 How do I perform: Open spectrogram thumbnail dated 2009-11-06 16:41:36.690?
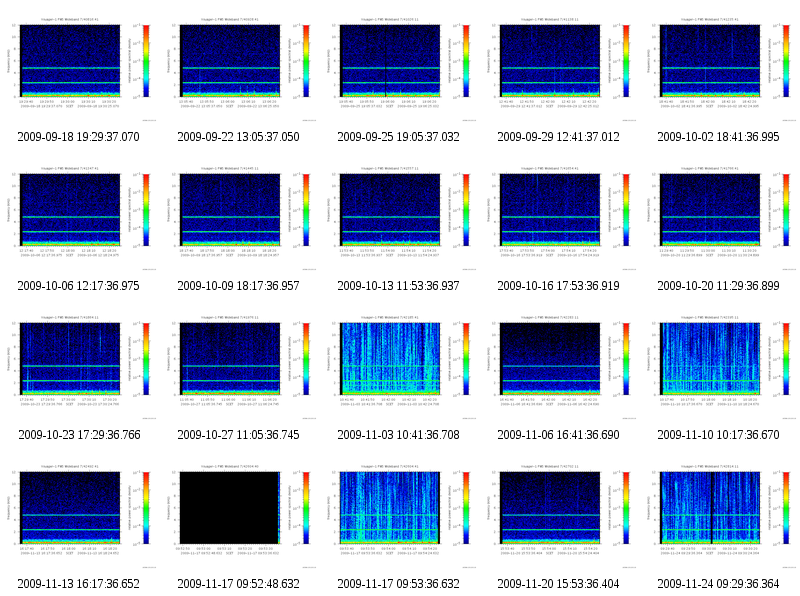point(560,367)
